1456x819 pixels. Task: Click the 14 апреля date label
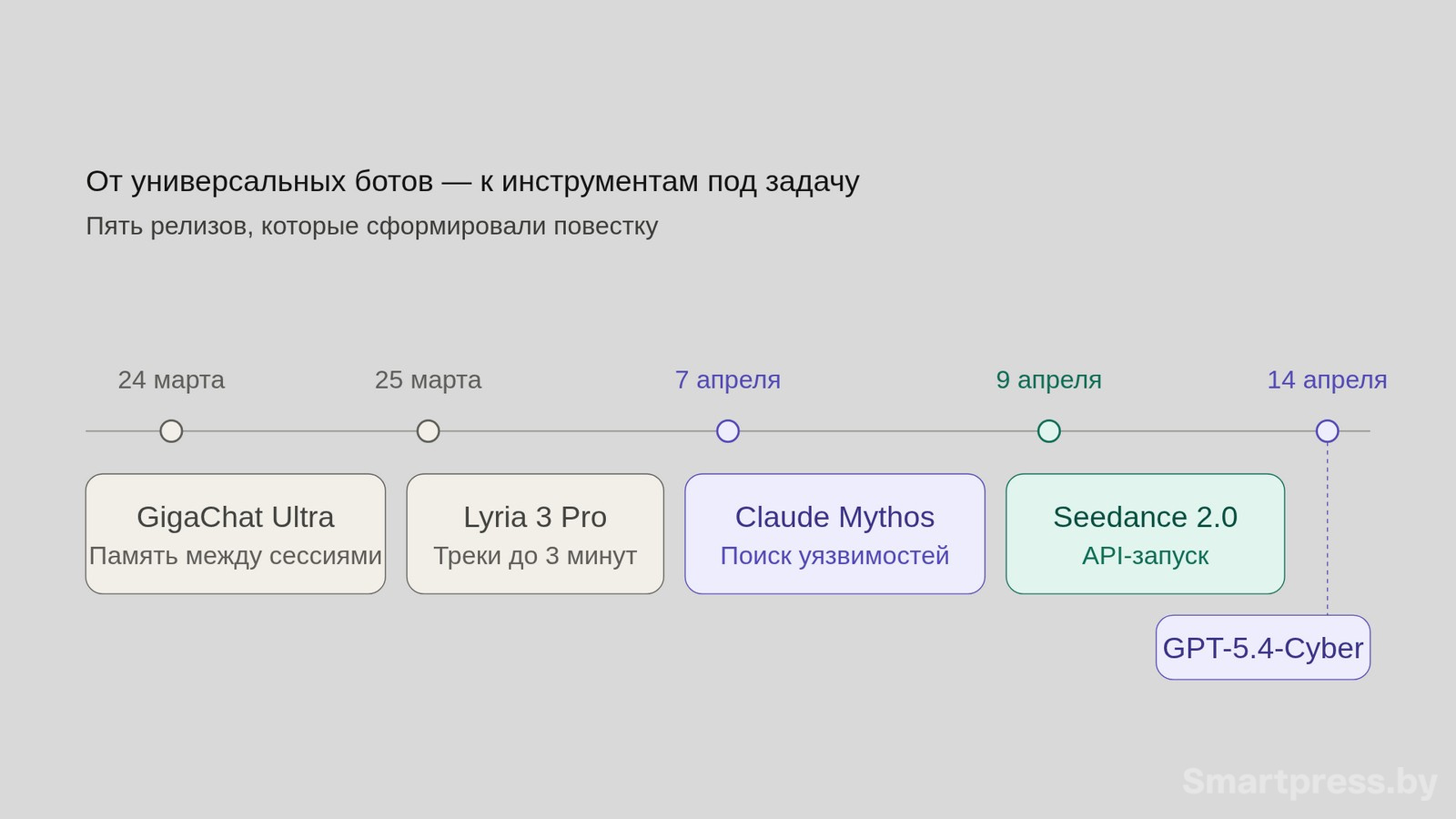click(1327, 380)
